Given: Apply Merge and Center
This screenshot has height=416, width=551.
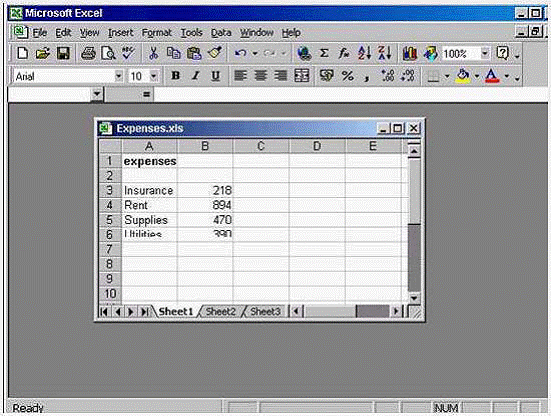Looking at the screenshot, I should [x=302, y=76].
